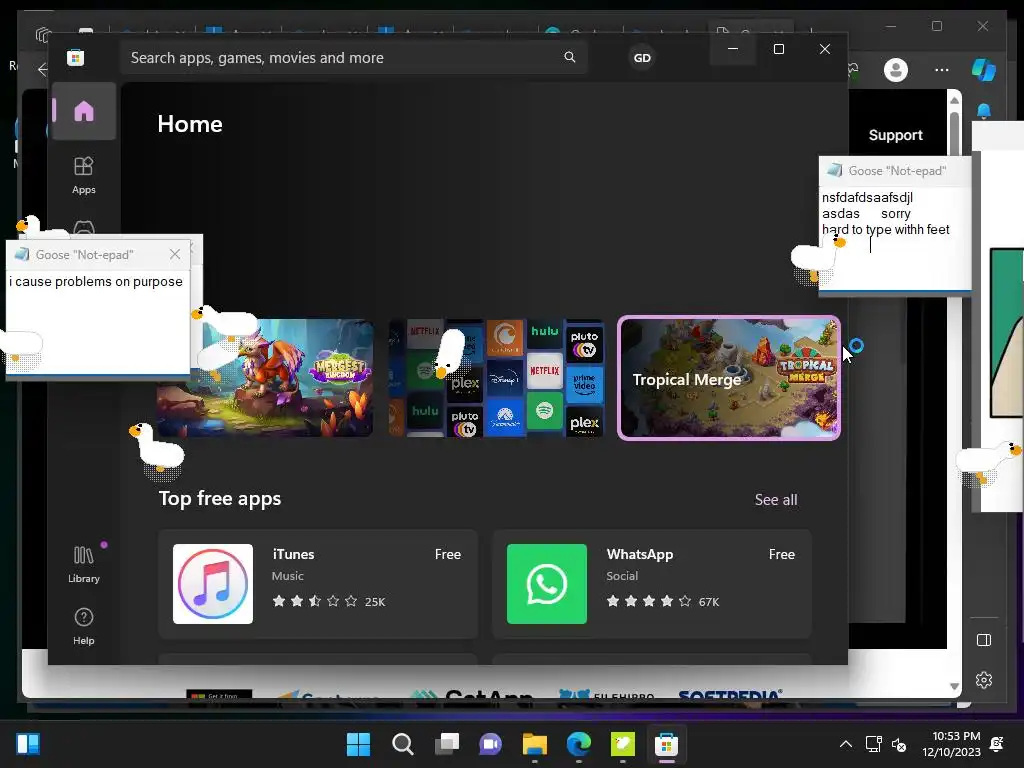Open File Explorer on taskbar
The height and width of the screenshot is (768, 1024).
coord(535,744)
